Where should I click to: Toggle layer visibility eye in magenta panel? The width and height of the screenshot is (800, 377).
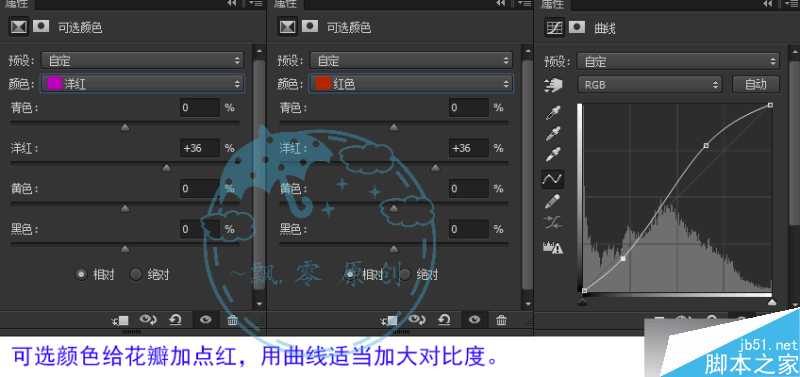206,320
